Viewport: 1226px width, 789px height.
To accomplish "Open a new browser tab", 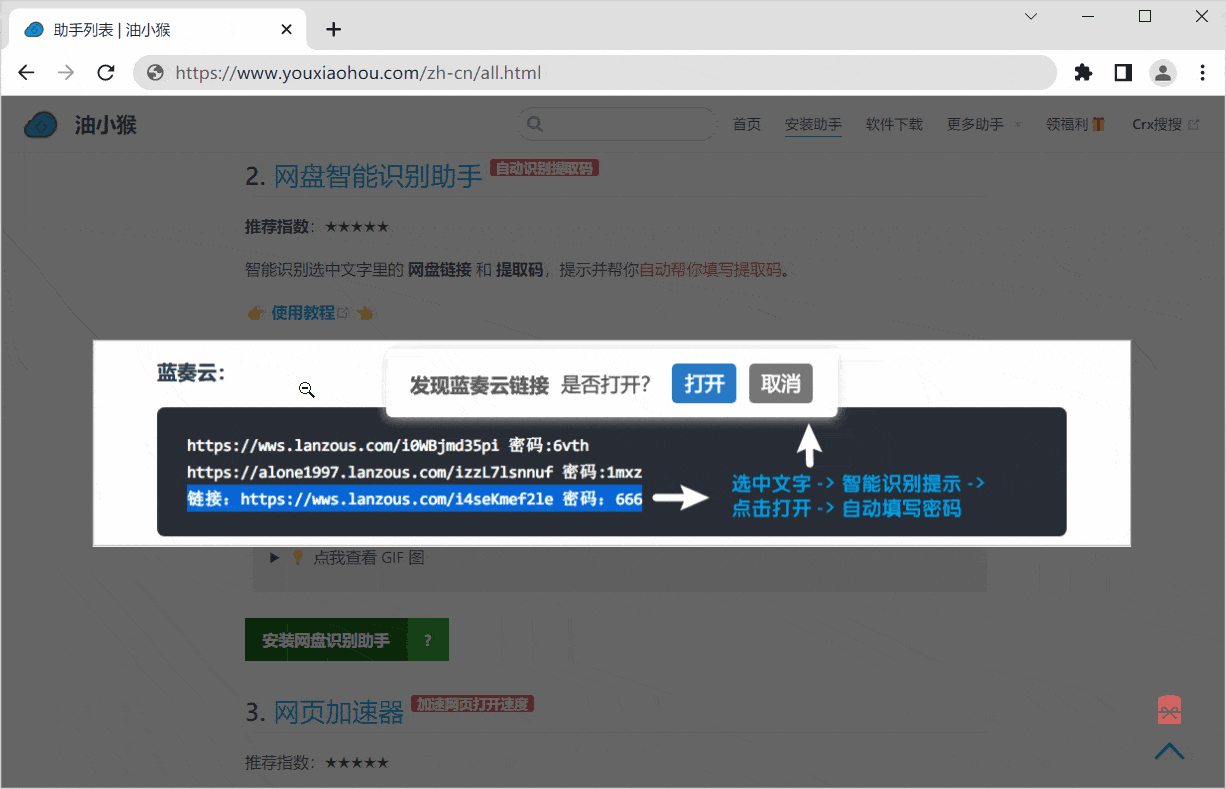I will [x=334, y=29].
